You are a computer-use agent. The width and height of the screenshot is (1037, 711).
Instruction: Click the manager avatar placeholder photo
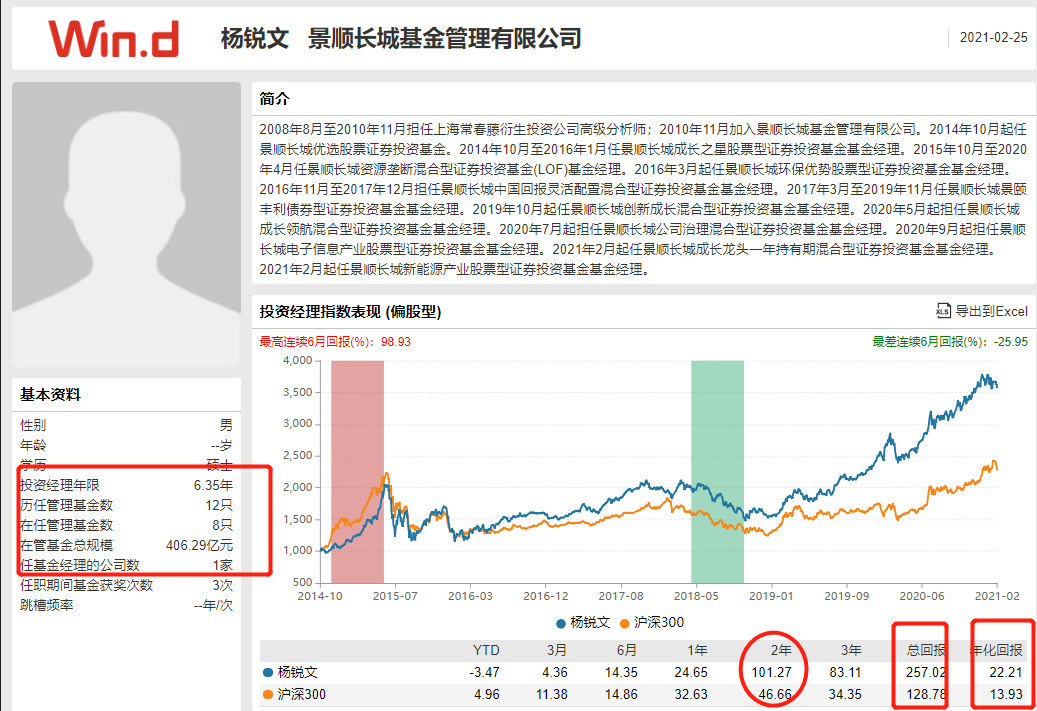(126, 224)
